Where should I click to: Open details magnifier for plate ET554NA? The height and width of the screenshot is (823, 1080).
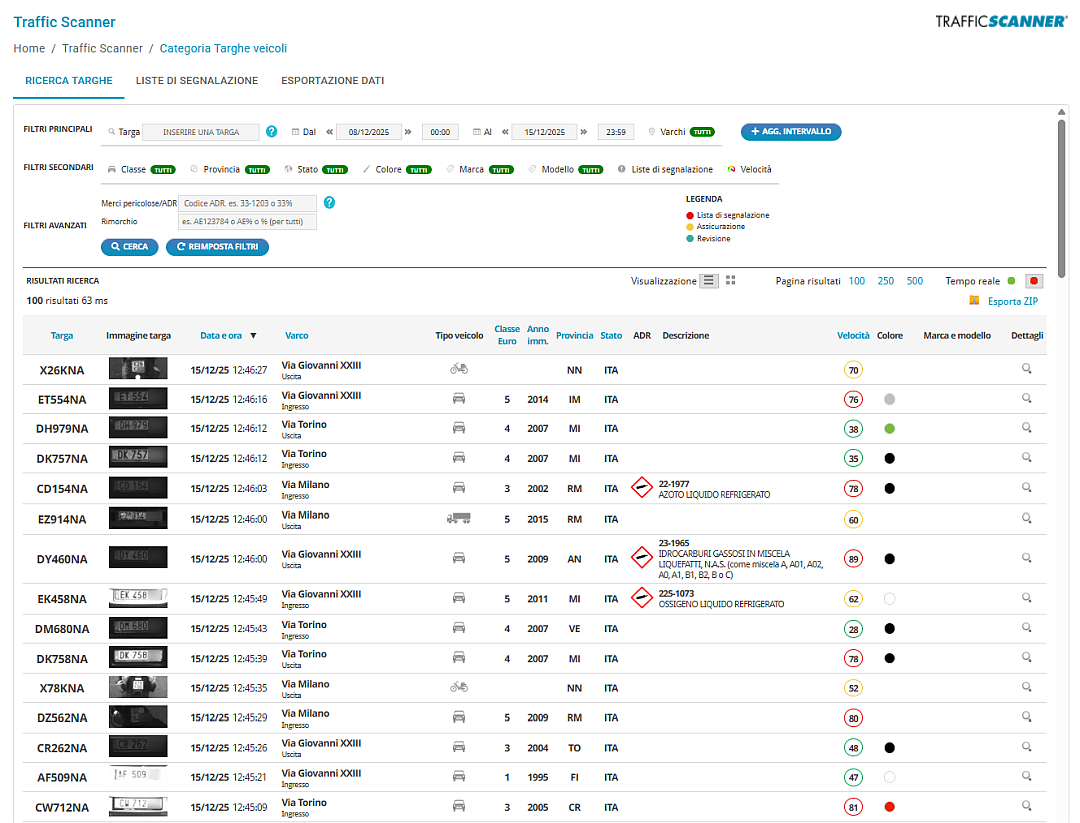[x=1026, y=399]
